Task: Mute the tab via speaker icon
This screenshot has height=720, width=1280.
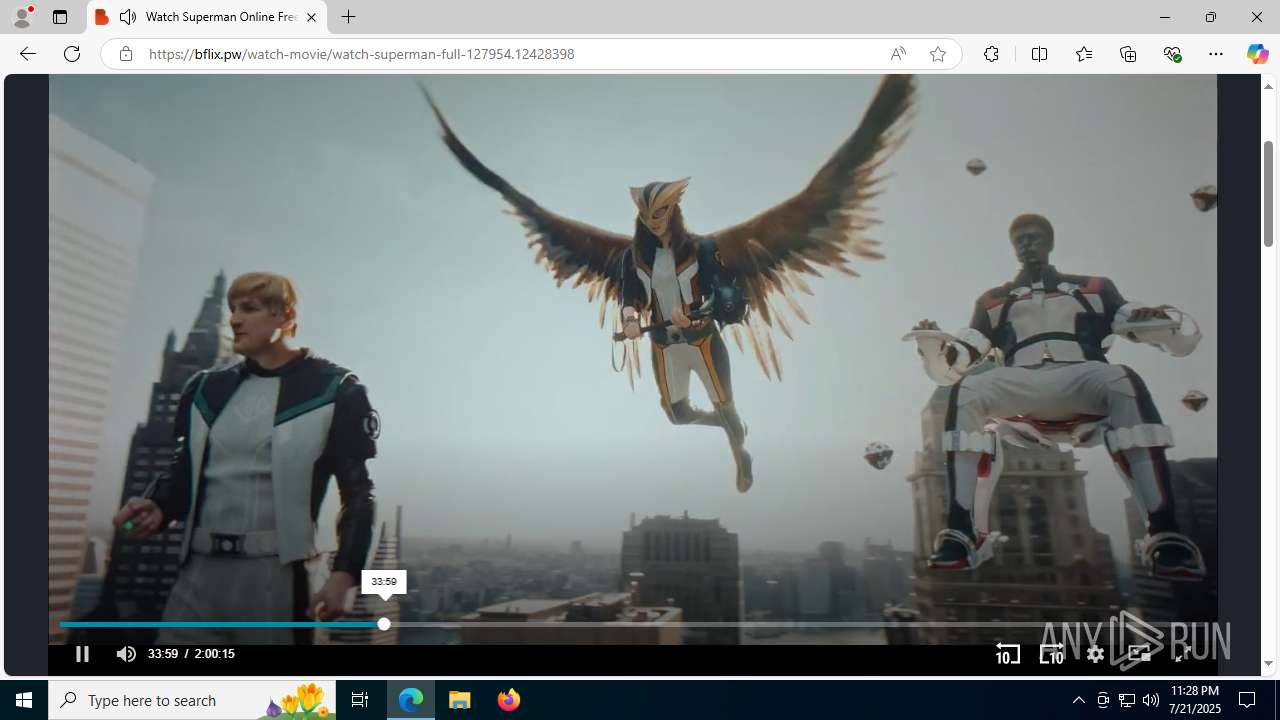Action: [x=128, y=17]
